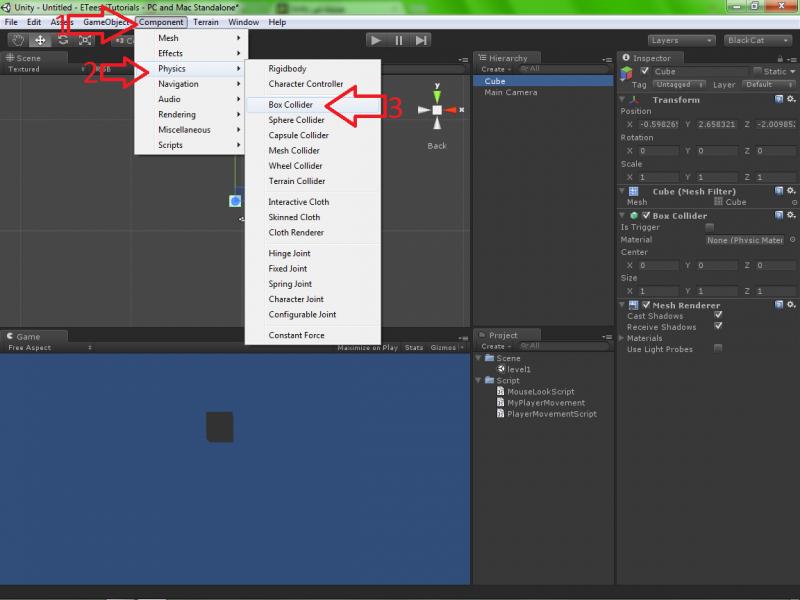
Task: Select level1 scene asset
Action: 519,369
